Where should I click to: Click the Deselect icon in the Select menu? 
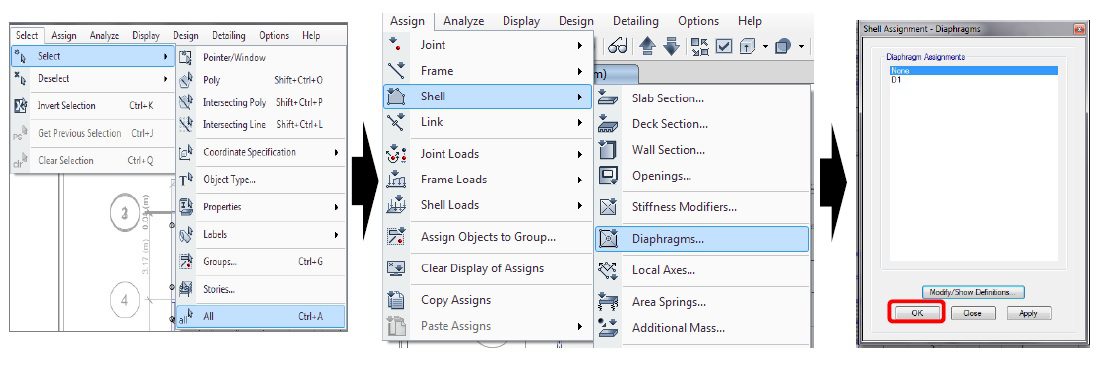click(x=20, y=78)
